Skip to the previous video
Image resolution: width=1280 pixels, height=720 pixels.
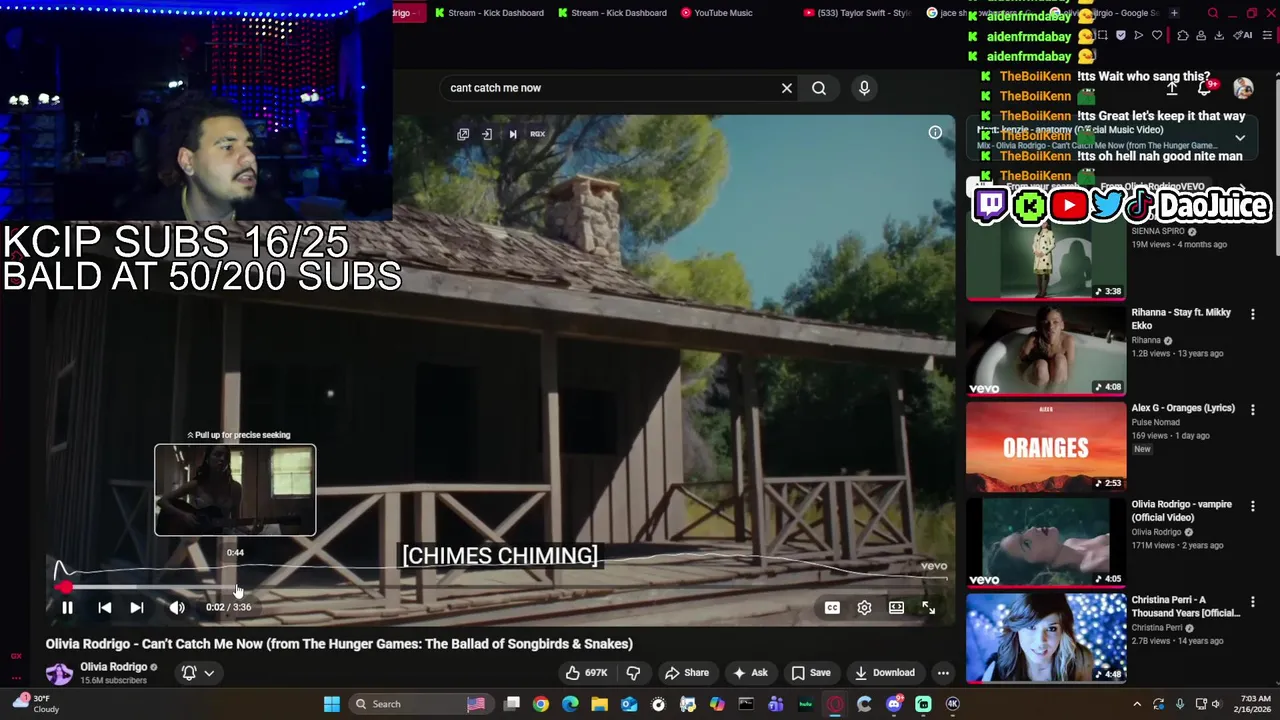point(104,607)
